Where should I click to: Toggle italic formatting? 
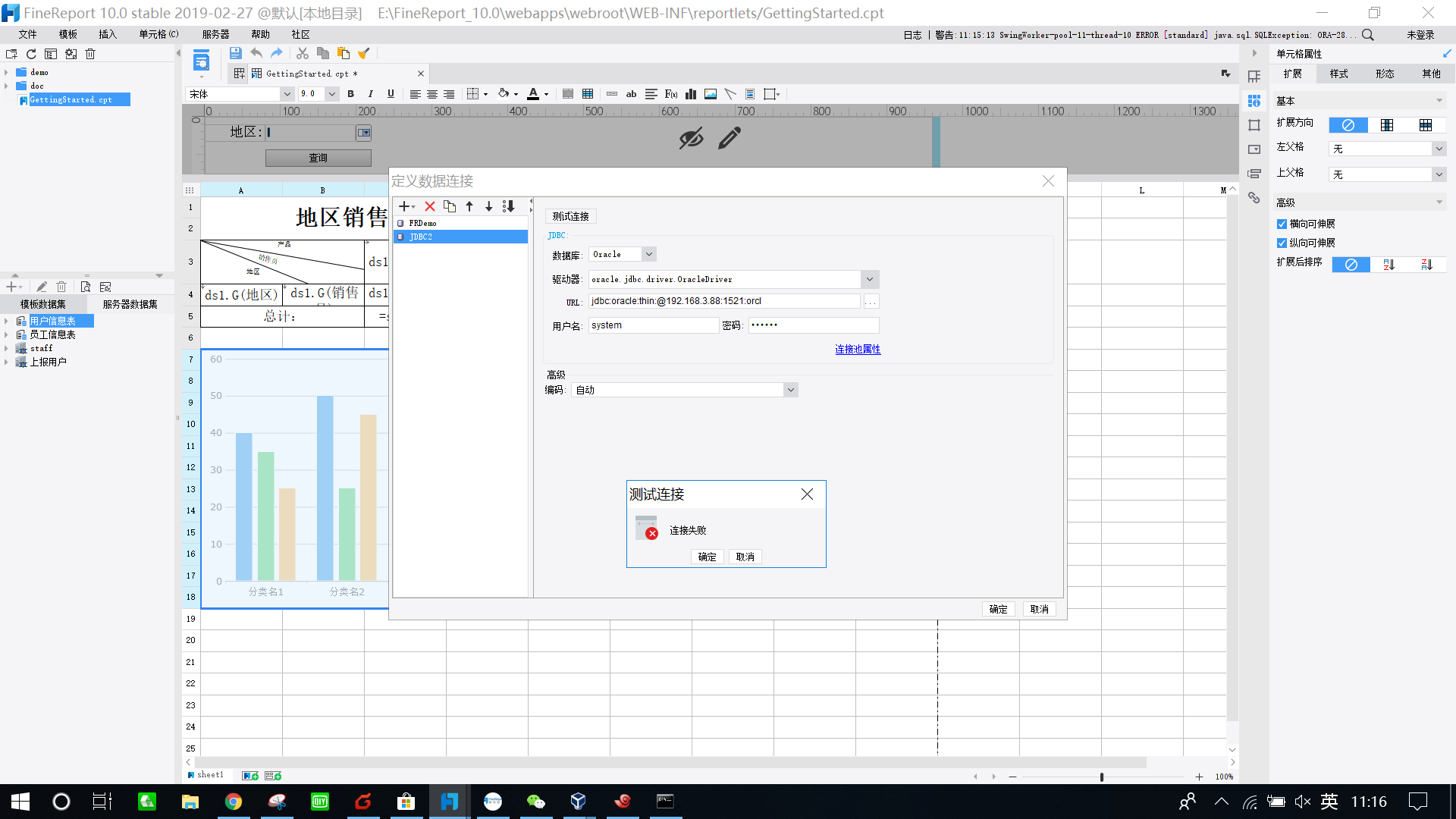click(x=370, y=94)
